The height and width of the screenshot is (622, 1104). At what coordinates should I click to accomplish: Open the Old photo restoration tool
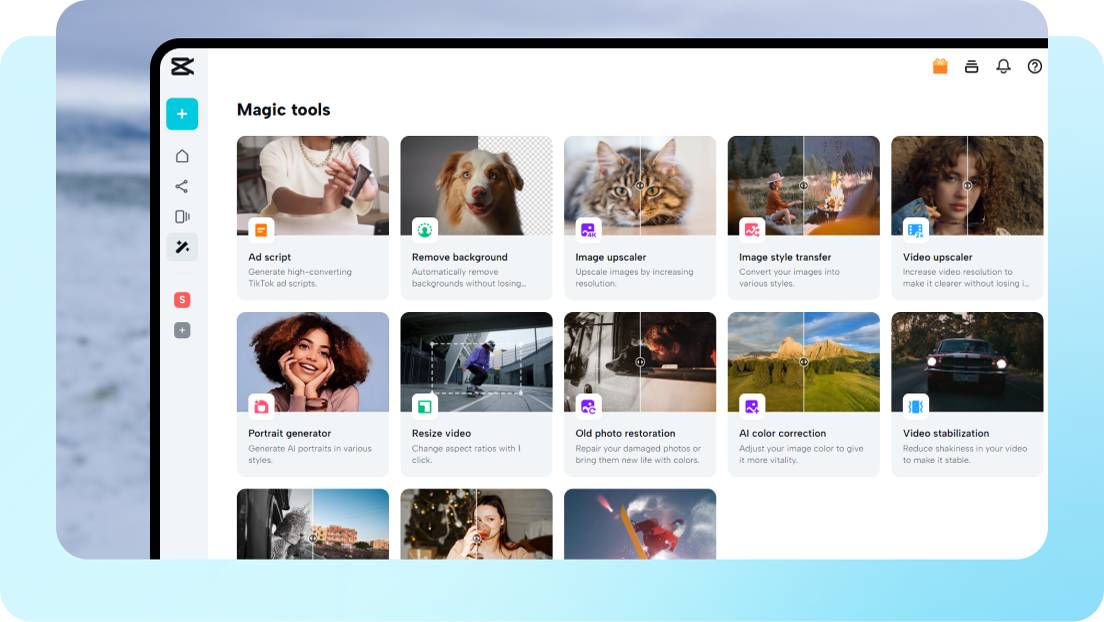(639, 388)
